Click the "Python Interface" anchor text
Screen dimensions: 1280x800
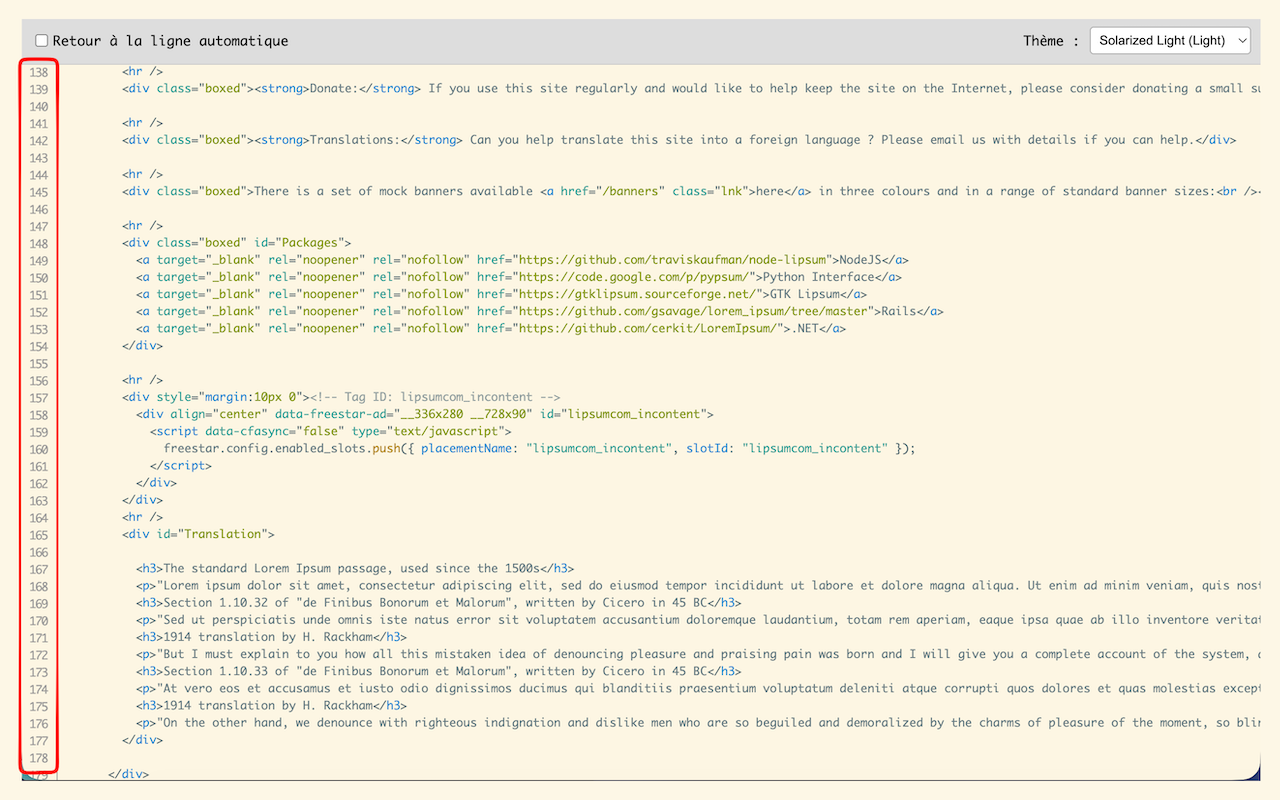coord(819,277)
